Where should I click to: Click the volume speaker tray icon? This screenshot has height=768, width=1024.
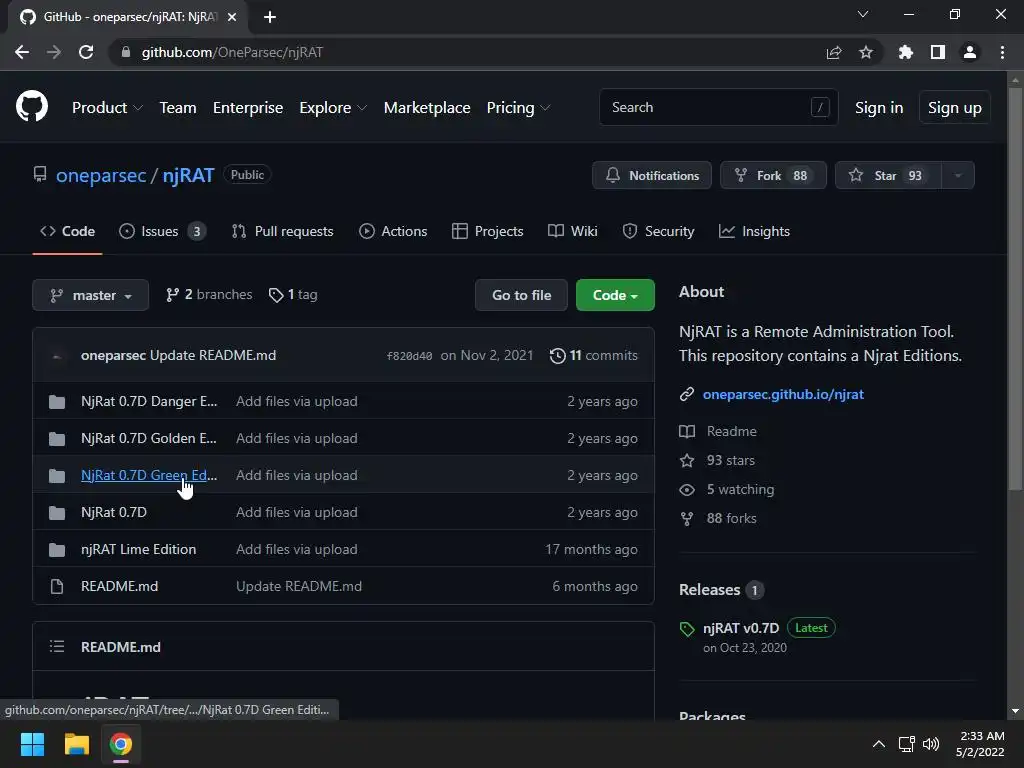click(931, 744)
